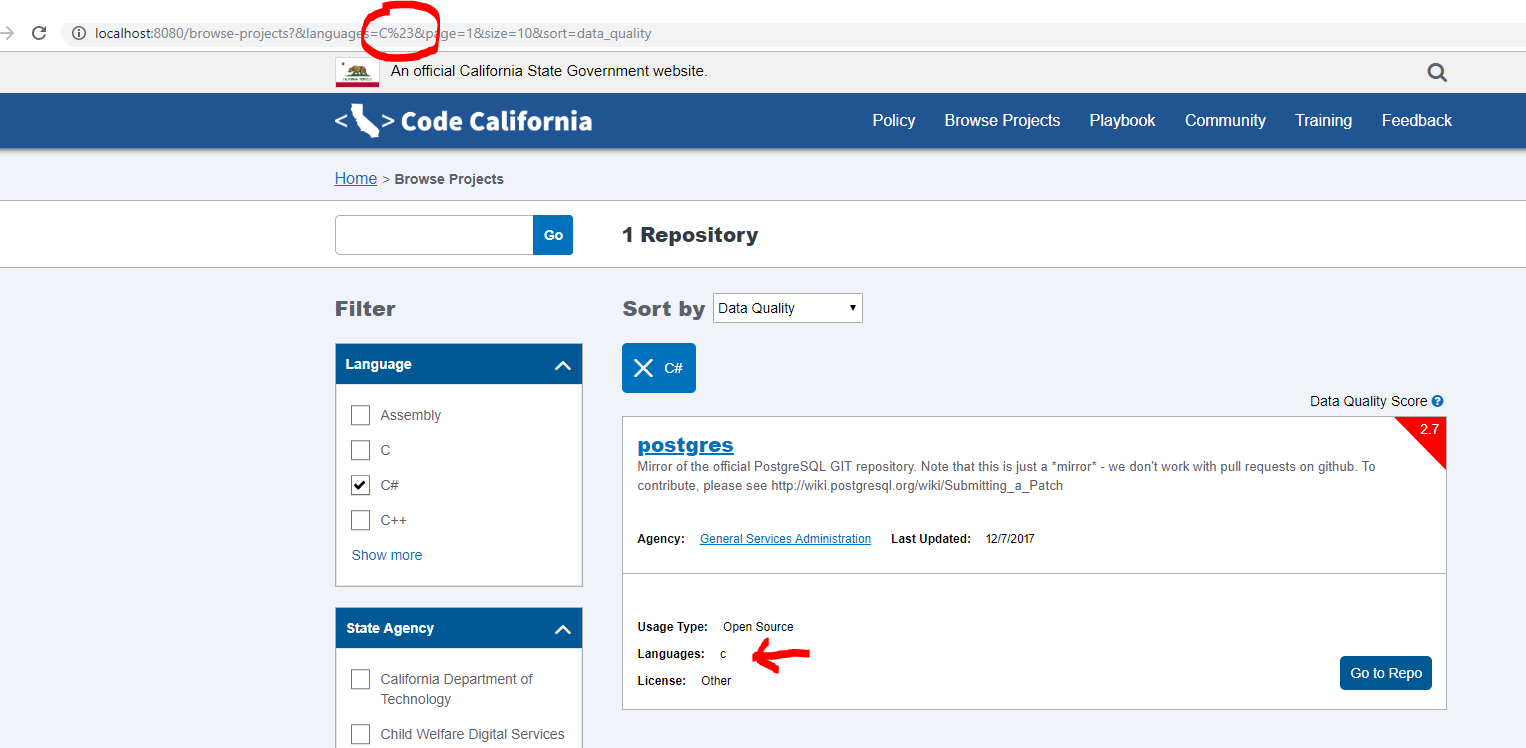Click the Go to Repo button
The height and width of the screenshot is (748, 1526).
(x=1386, y=673)
